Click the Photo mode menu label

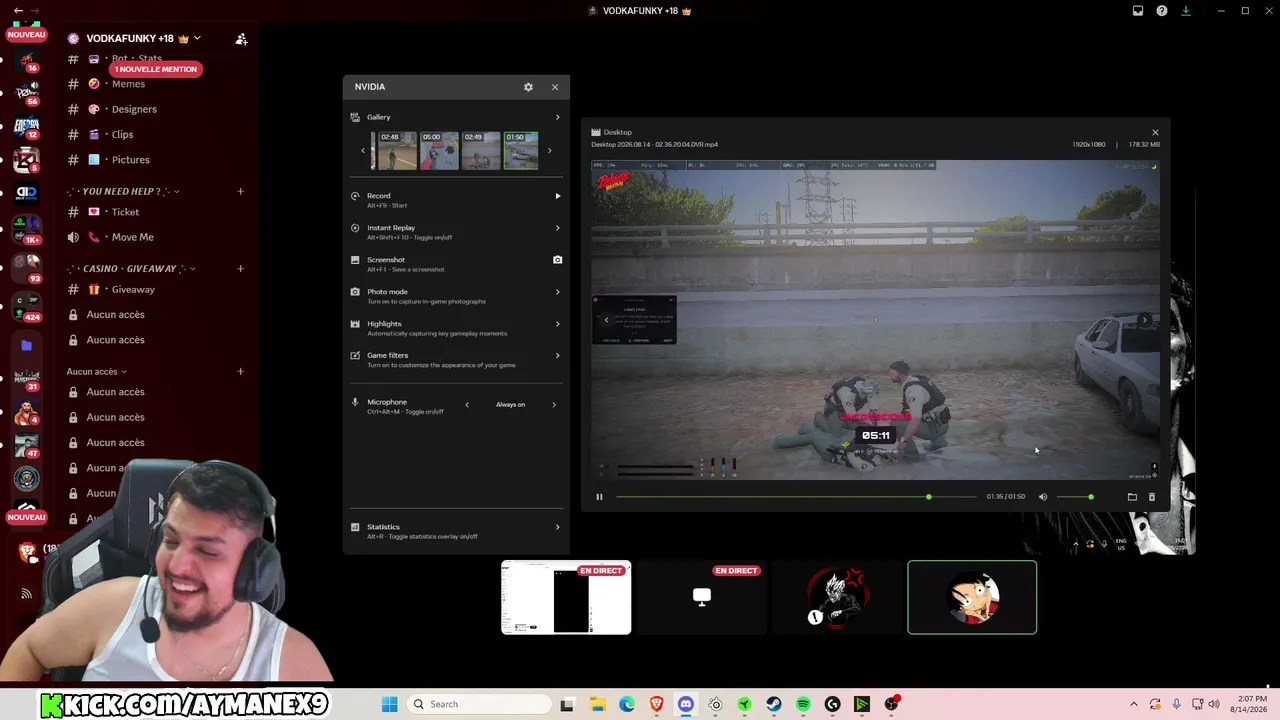click(x=387, y=292)
